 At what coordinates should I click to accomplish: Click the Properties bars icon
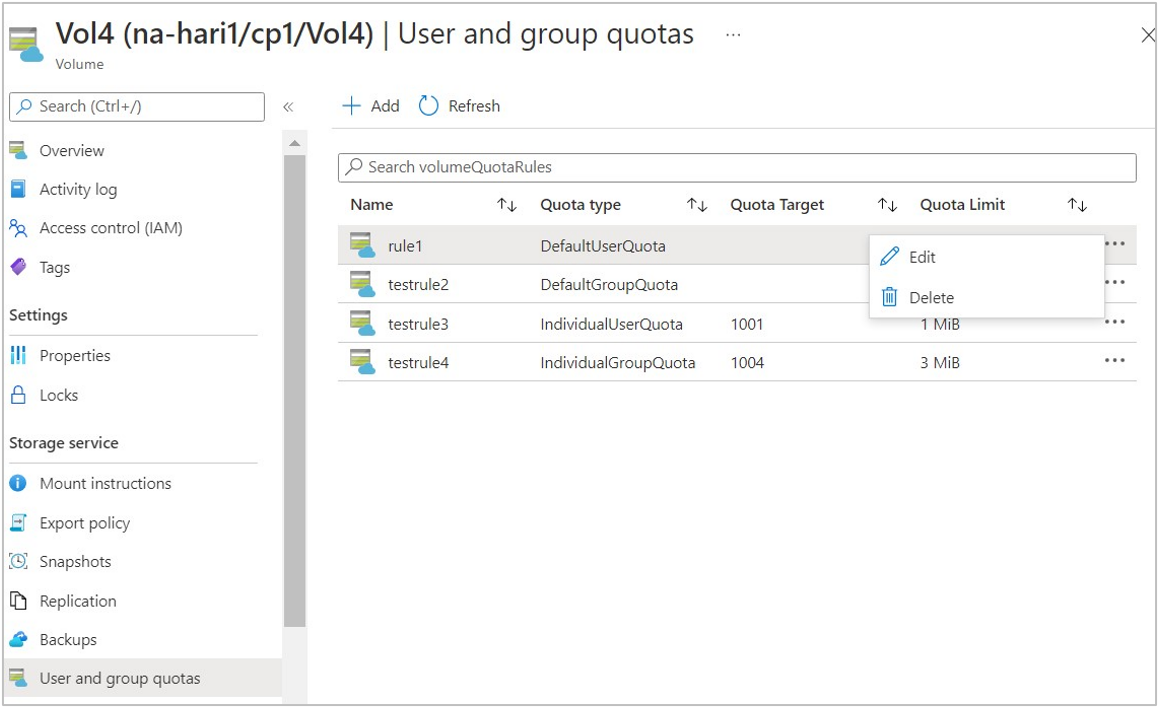click(18, 355)
